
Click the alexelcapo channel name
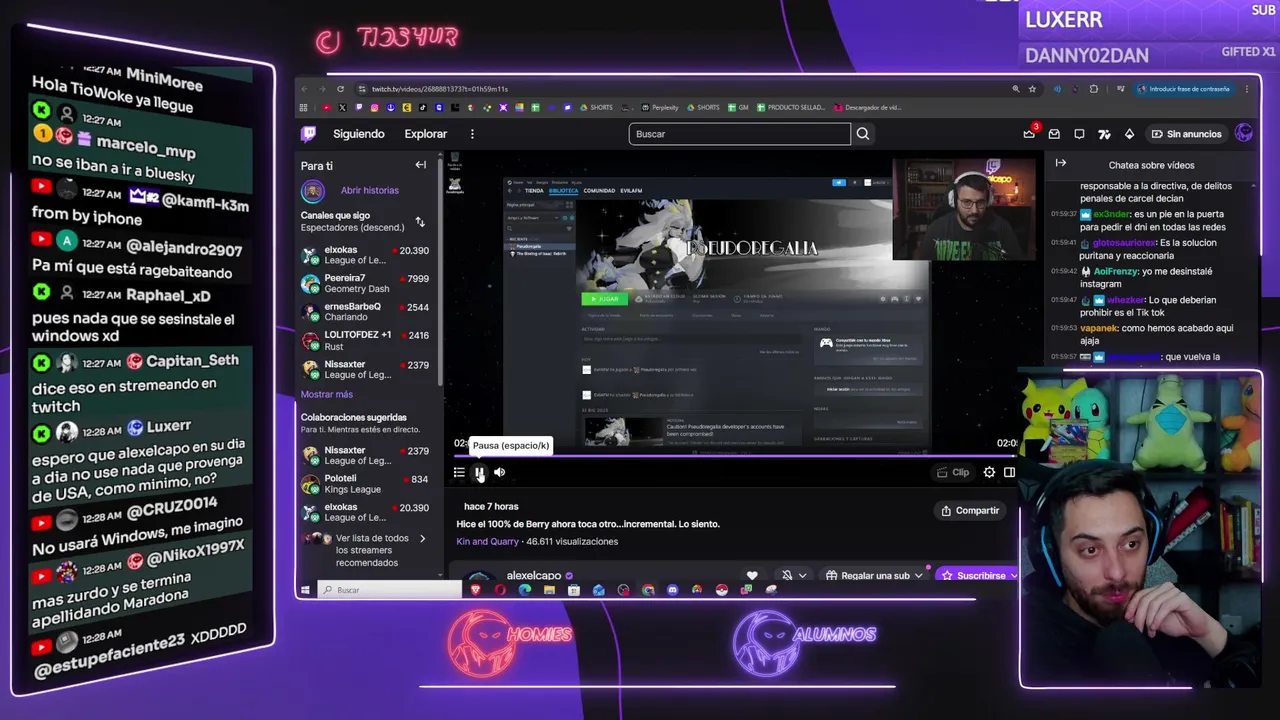[534, 576]
